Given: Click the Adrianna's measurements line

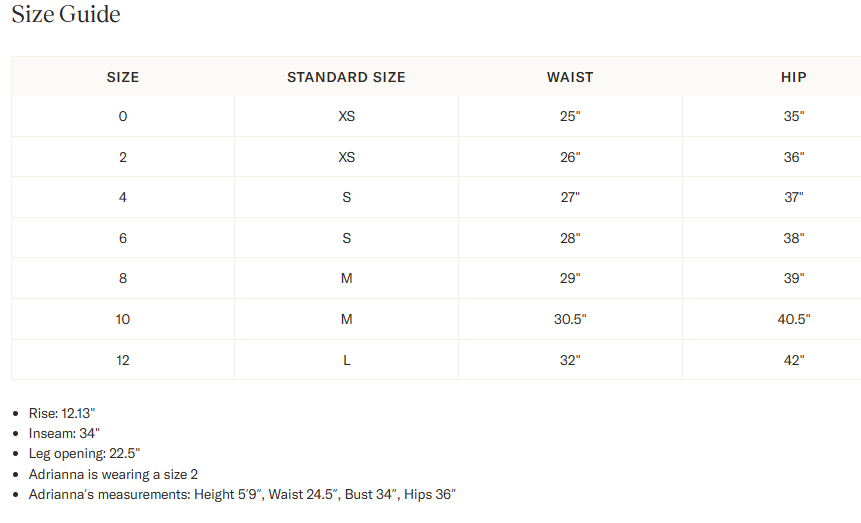Looking at the screenshot, I should tap(242, 494).
